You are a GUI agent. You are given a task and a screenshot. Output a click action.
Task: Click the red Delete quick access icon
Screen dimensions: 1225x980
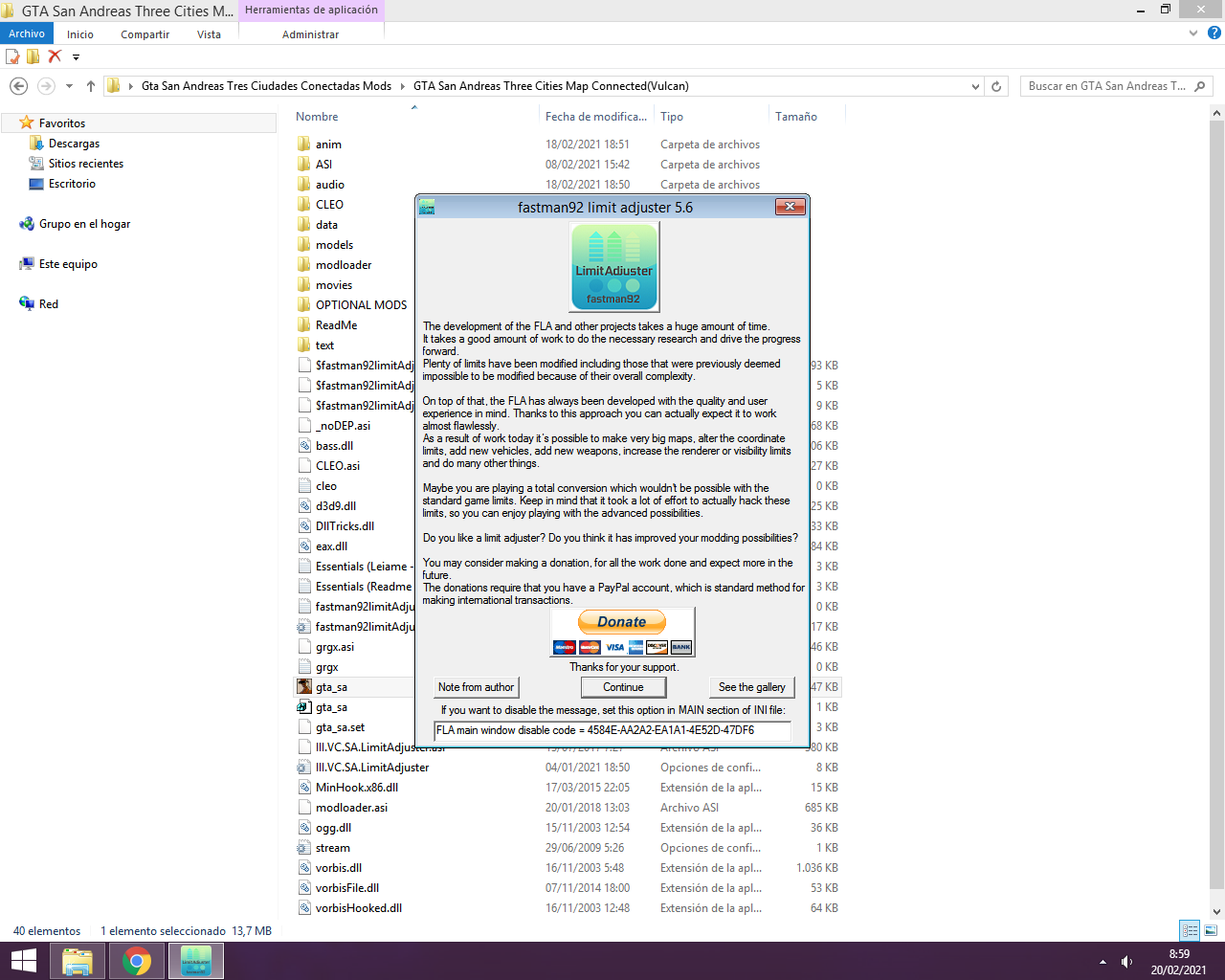[55, 56]
